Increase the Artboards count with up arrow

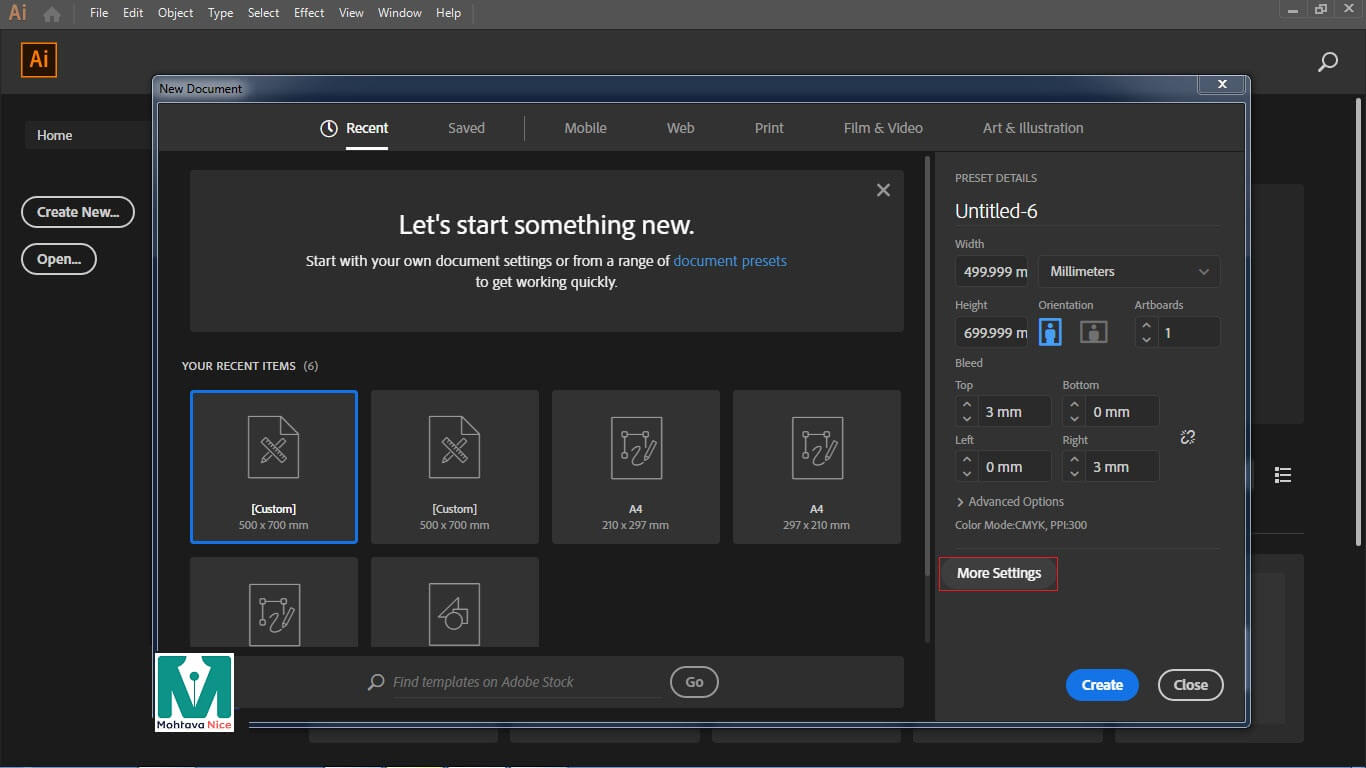[1146, 326]
